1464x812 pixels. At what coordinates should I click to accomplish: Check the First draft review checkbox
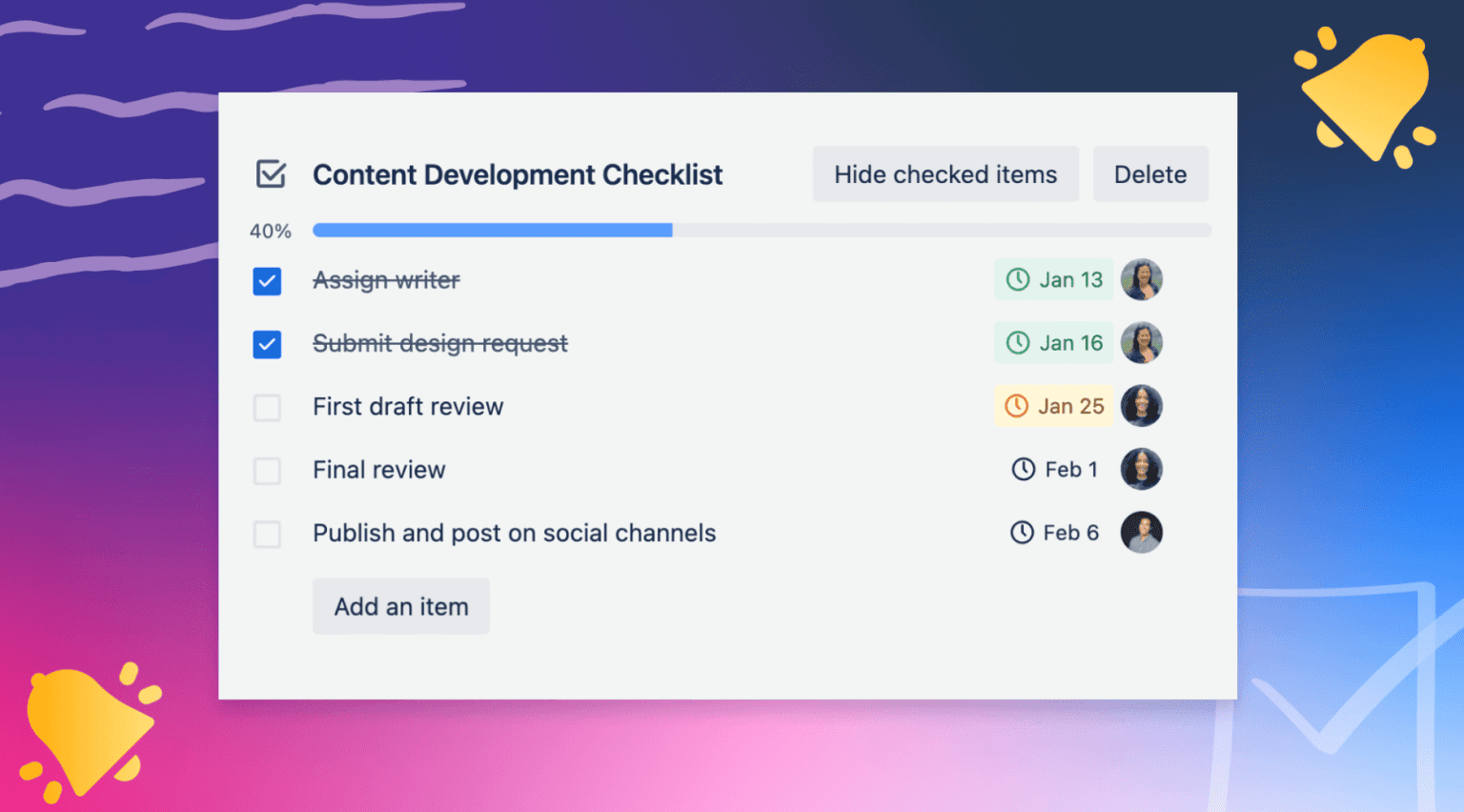pos(267,407)
